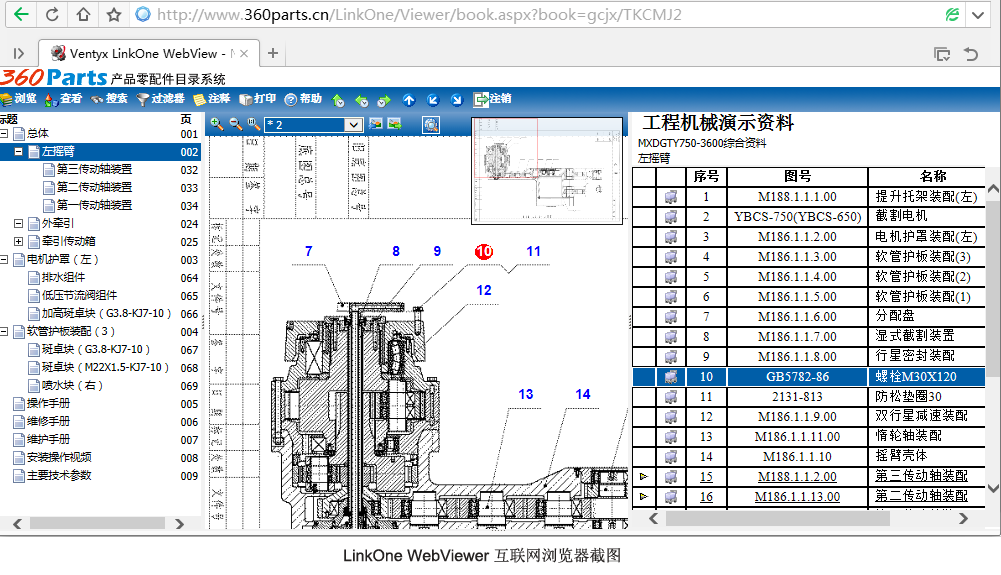Reload the page in the browser
This screenshot has width=1001, height=575.
point(52,14)
